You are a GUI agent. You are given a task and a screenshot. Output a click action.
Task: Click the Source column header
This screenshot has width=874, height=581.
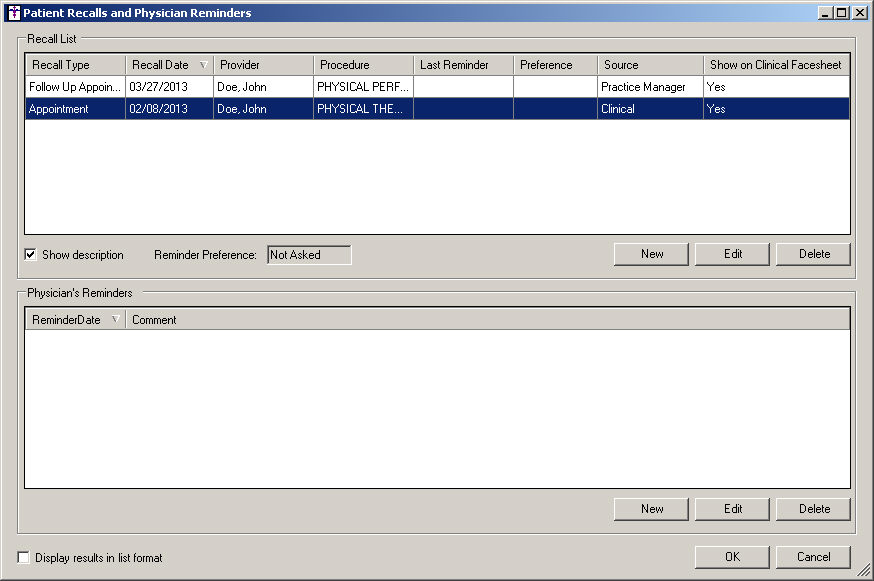[621, 65]
